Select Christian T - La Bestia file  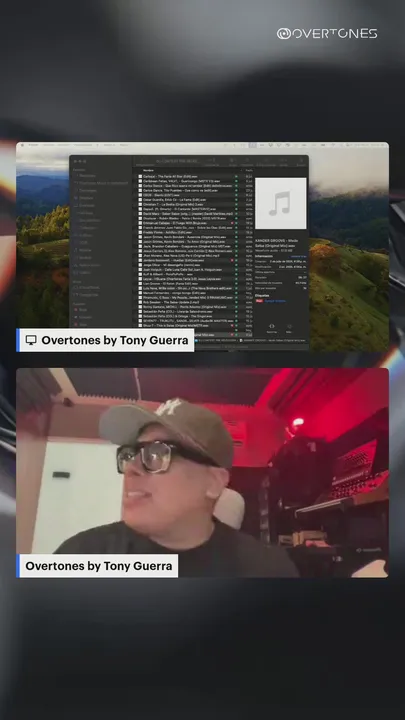point(195,204)
